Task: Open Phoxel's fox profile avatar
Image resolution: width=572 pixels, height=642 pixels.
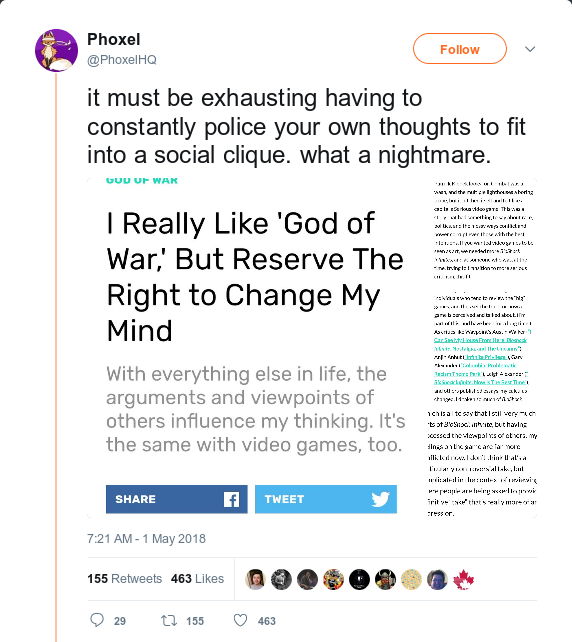Action: coord(57,50)
